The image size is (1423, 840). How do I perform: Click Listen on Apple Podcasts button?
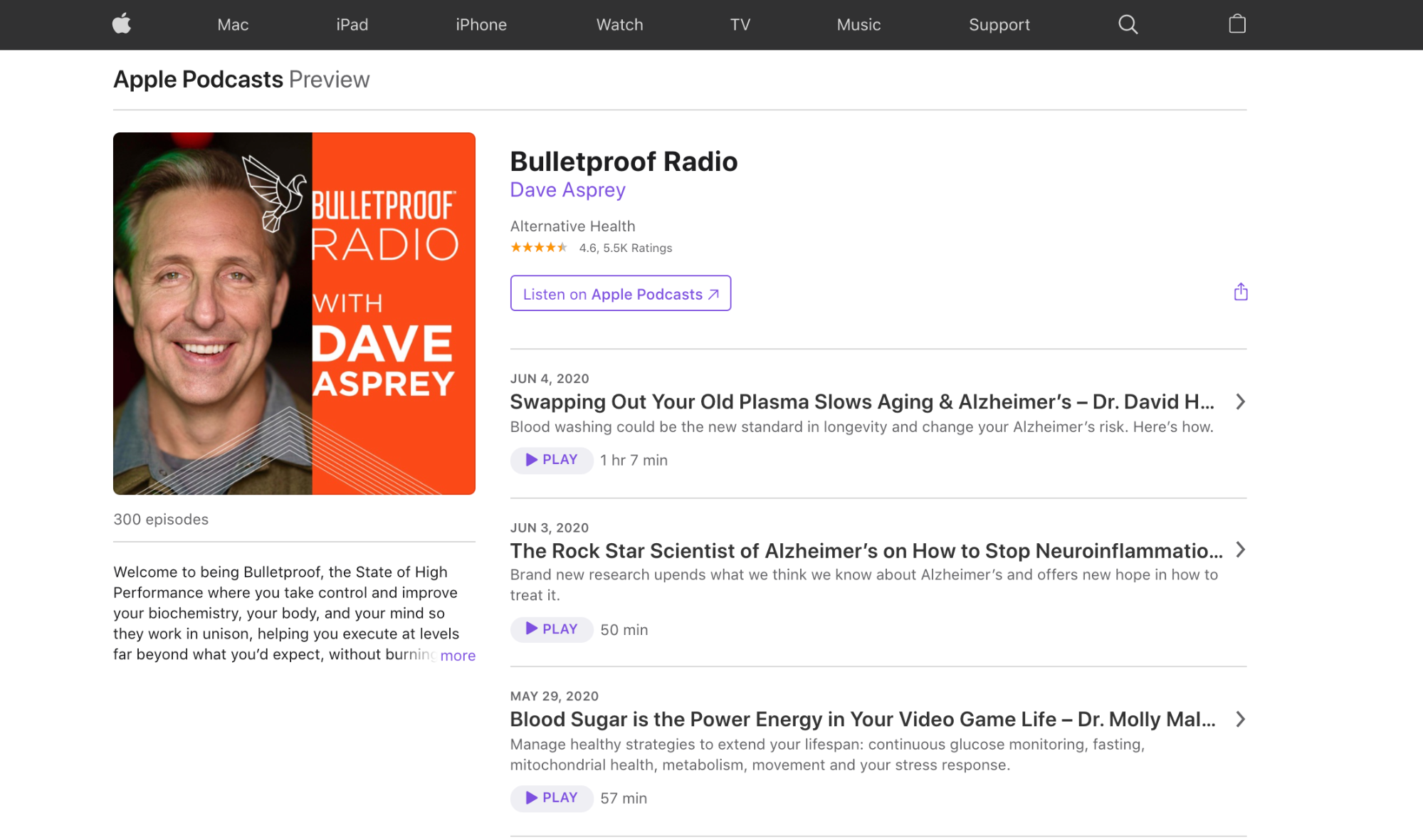click(621, 293)
